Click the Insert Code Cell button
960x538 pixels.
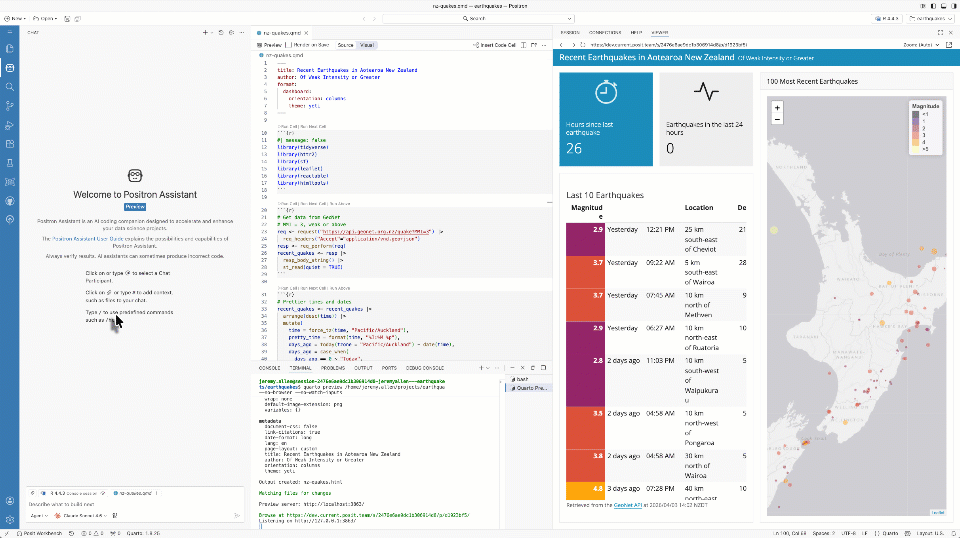tap(495, 45)
